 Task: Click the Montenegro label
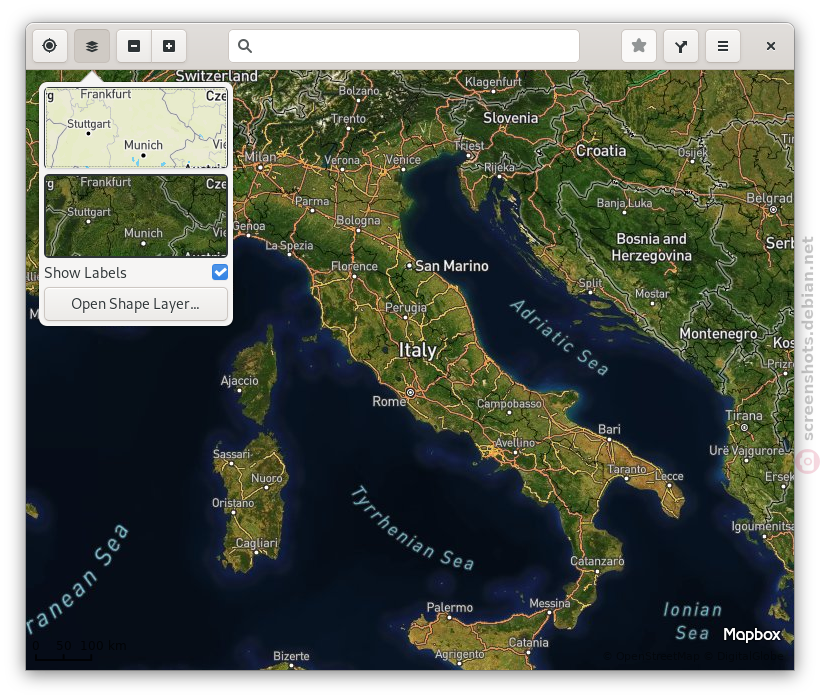click(x=718, y=334)
